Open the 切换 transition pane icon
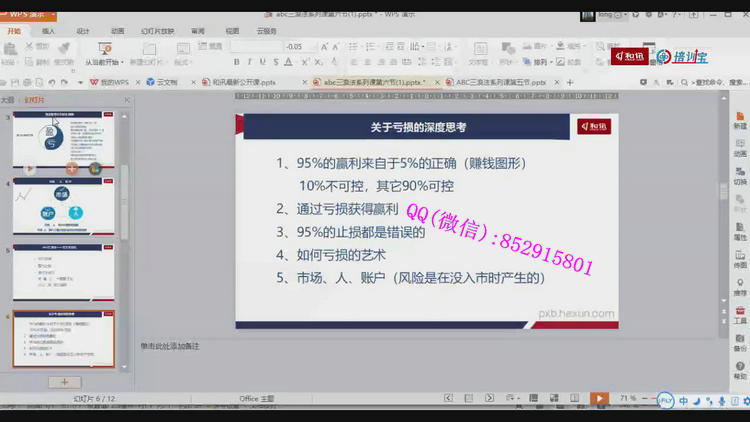 (x=739, y=175)
